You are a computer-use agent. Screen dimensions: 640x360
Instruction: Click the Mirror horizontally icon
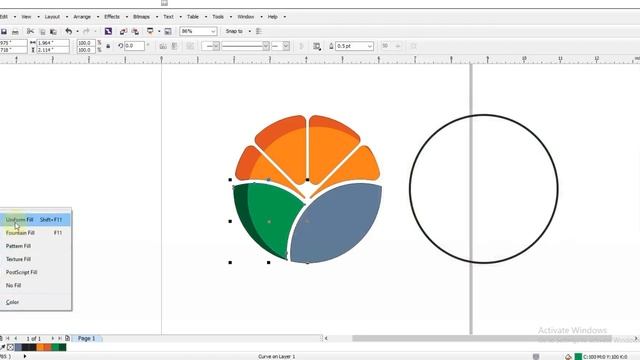coord(163,46)
